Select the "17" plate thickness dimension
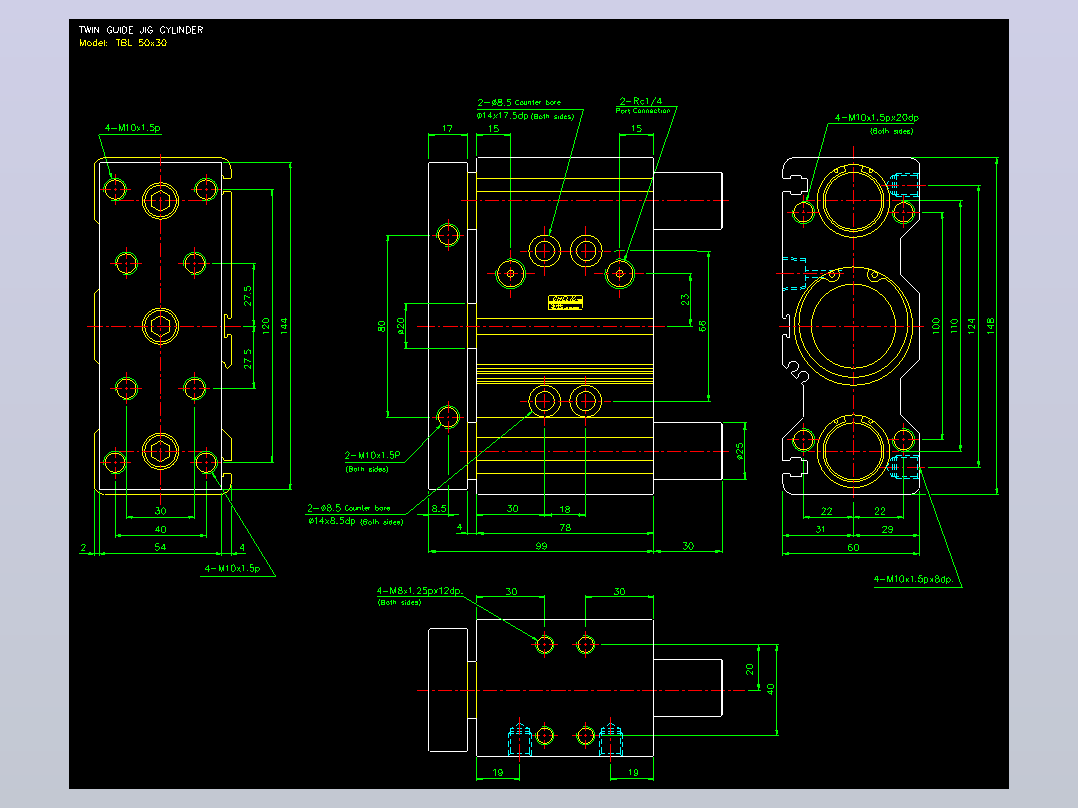 tap(448, 129)
